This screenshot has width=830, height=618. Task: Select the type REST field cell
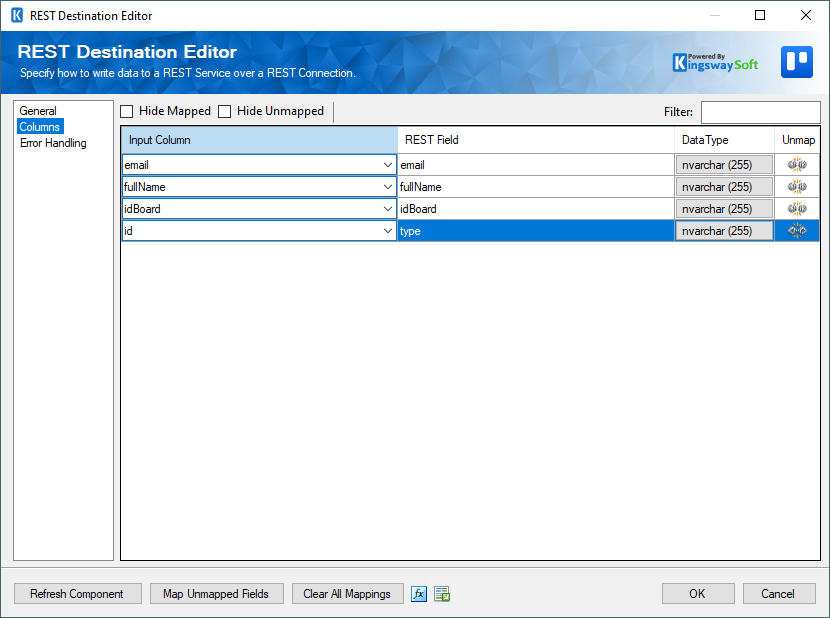[x=536, y=230]
